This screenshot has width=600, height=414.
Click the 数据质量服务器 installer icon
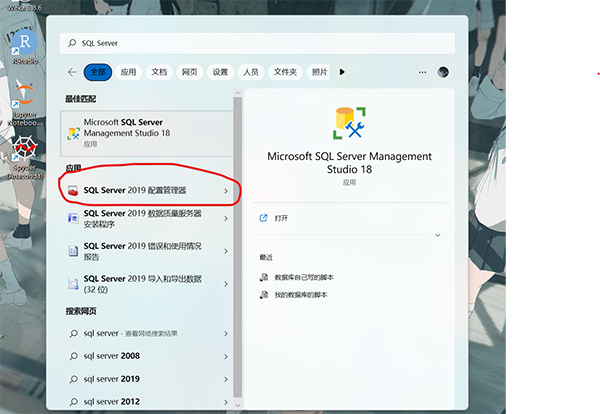pos(73,218)
